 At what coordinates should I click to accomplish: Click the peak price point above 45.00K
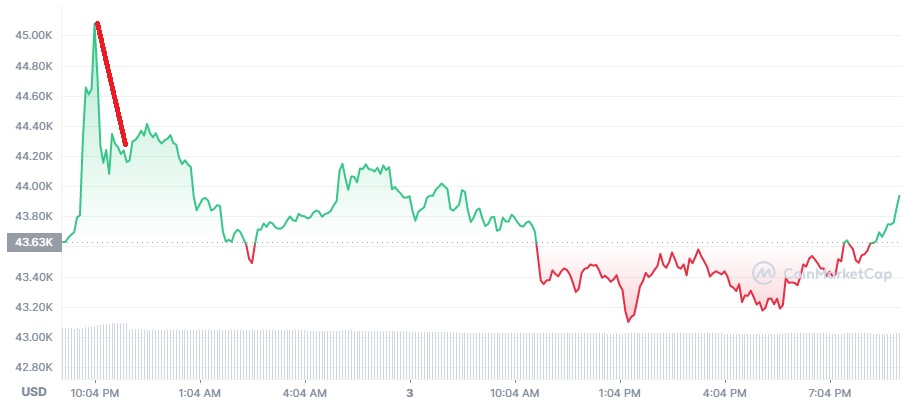click(96, 24)
